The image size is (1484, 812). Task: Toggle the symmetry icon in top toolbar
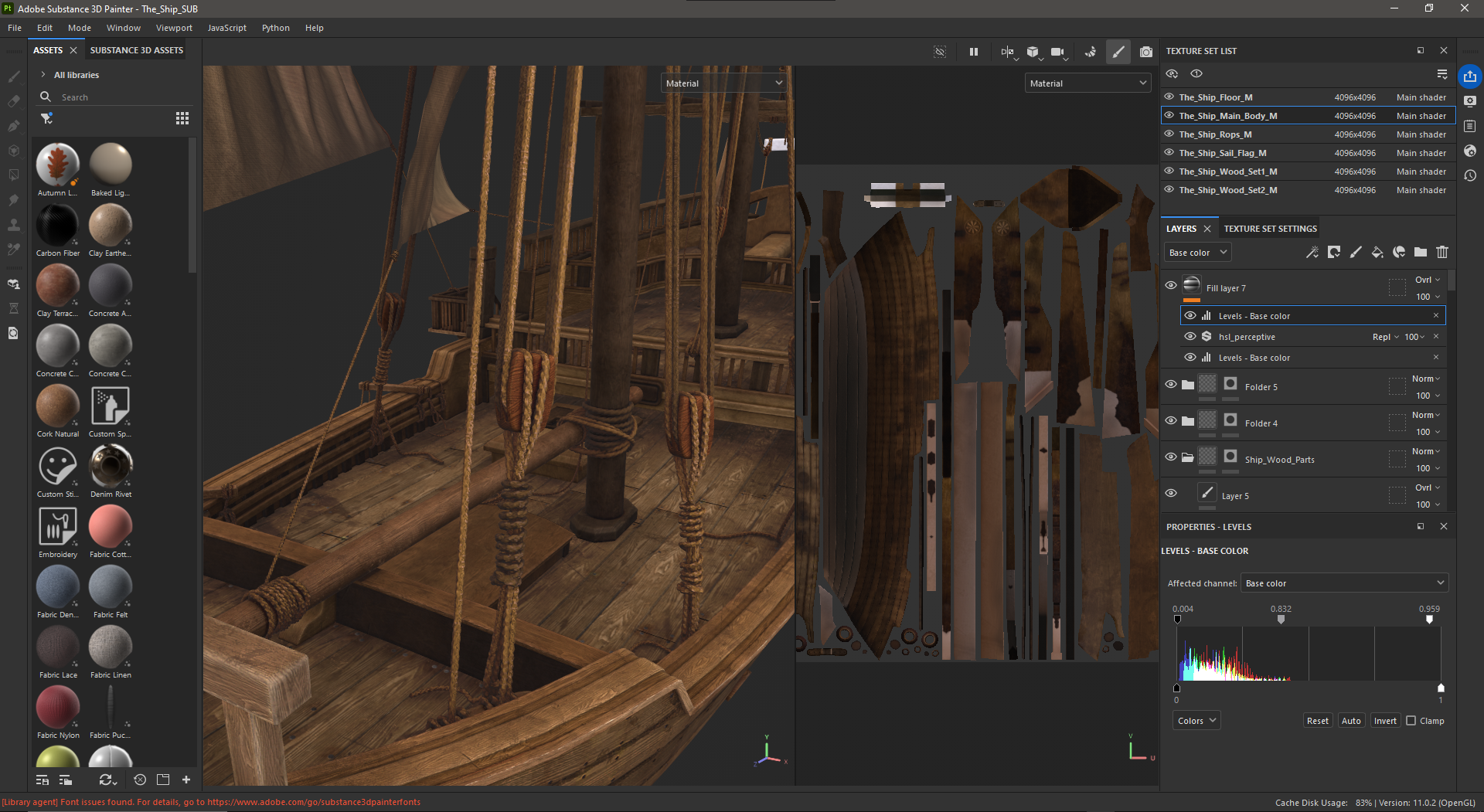coord(1007,52)
